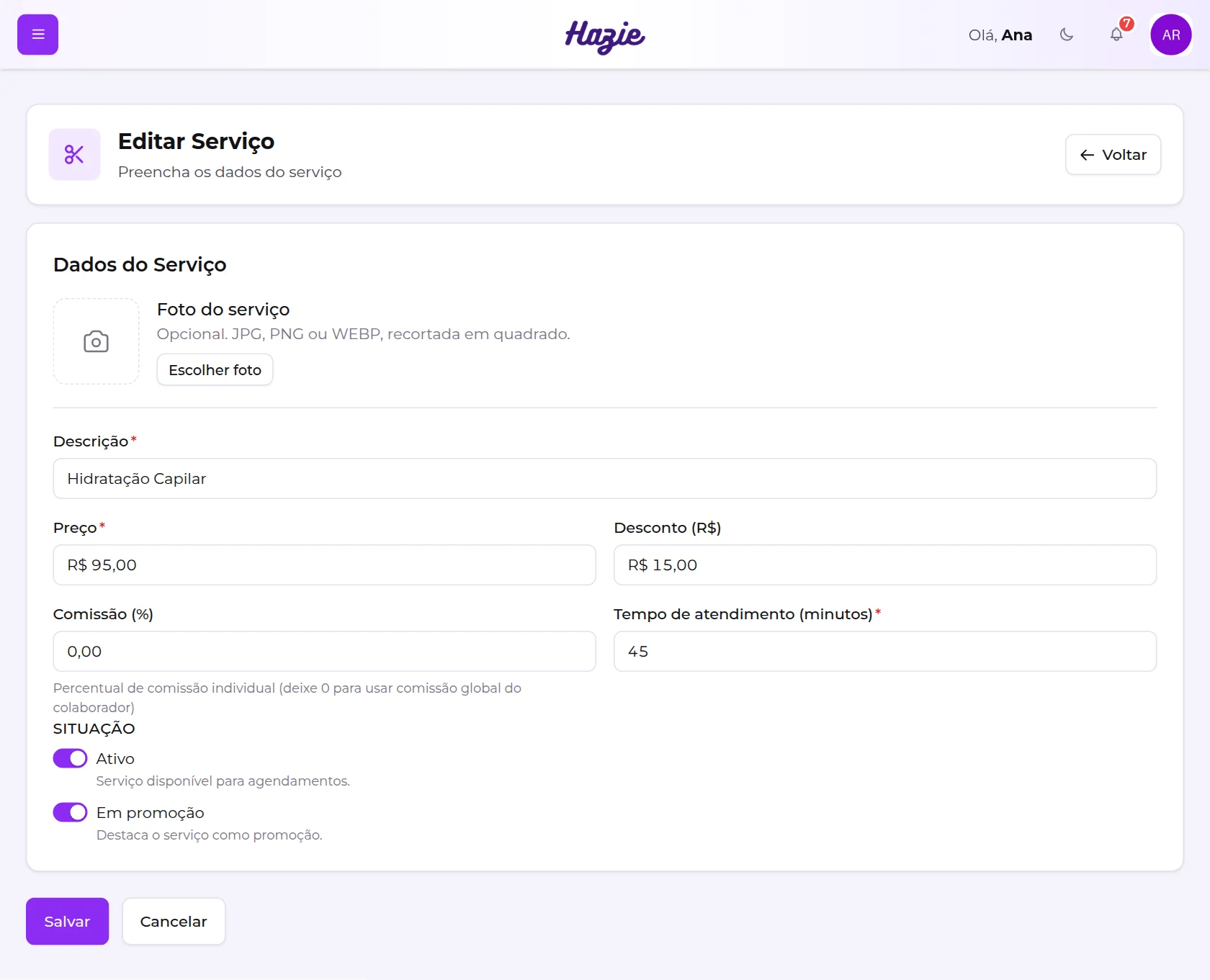Click Escolher foto button
The width and height of the screenshot is (1210, 980).
pyautogui.click(x=215, y=370)
